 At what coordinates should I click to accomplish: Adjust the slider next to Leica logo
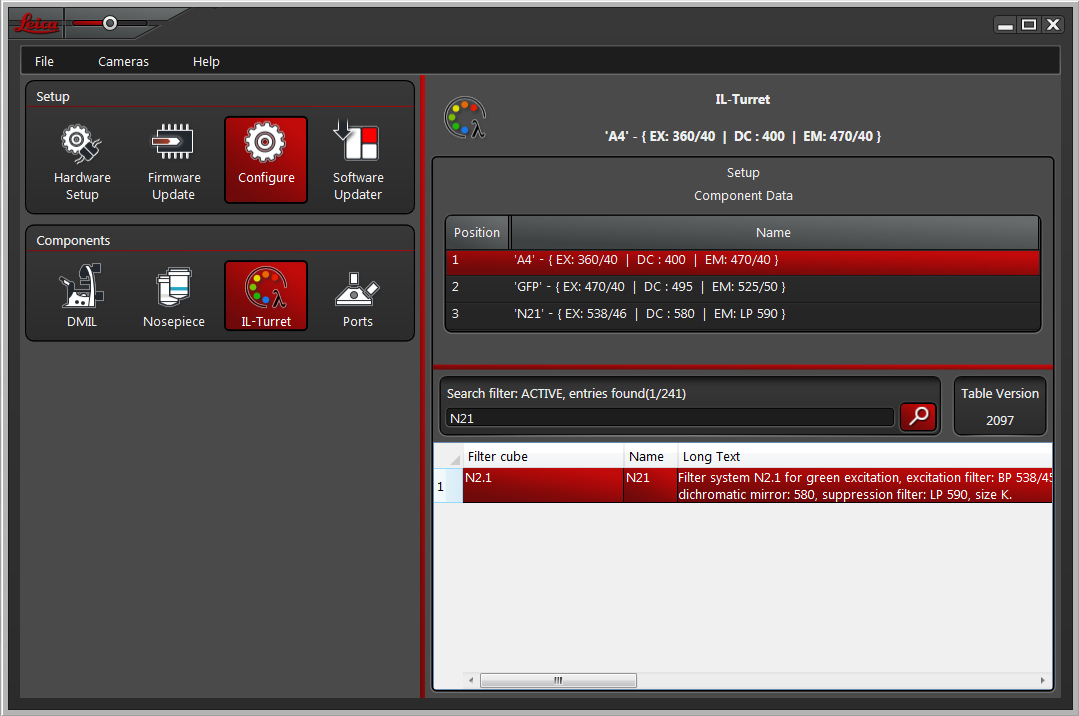pyautogui.click(x=109, y=23)
